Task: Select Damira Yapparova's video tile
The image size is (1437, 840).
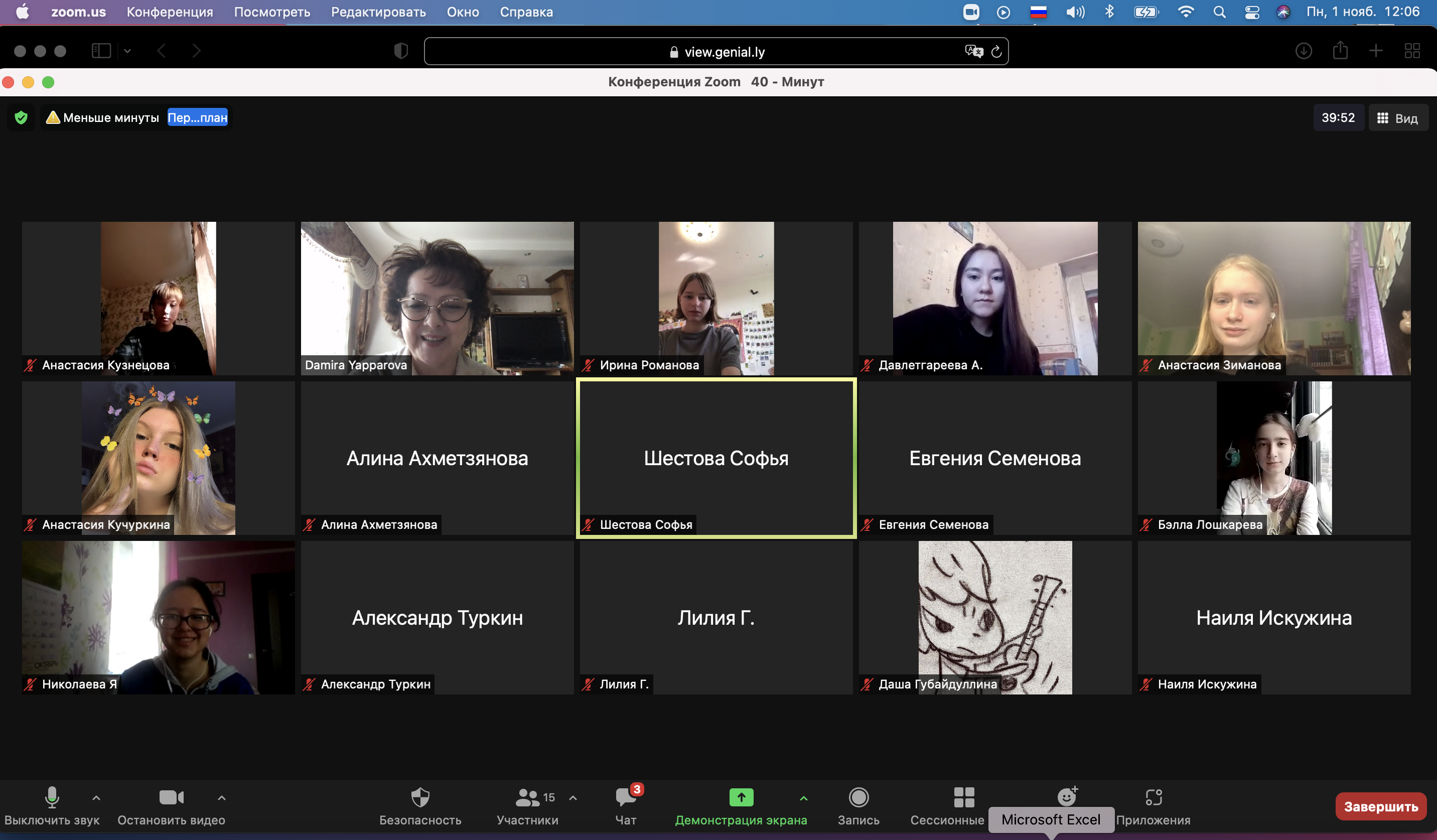Action: pyautogui.click(x=437, y=298)
